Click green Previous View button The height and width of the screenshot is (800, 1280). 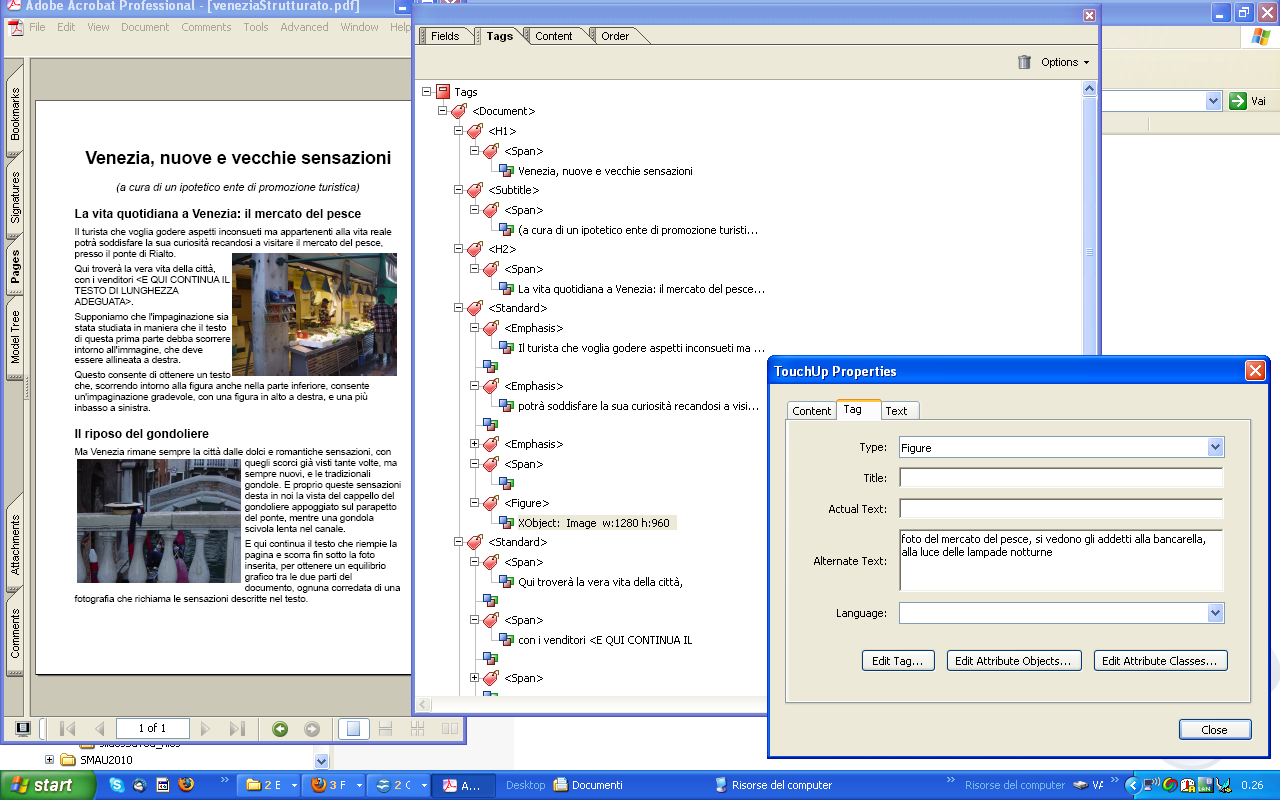[x=280, y=728]
